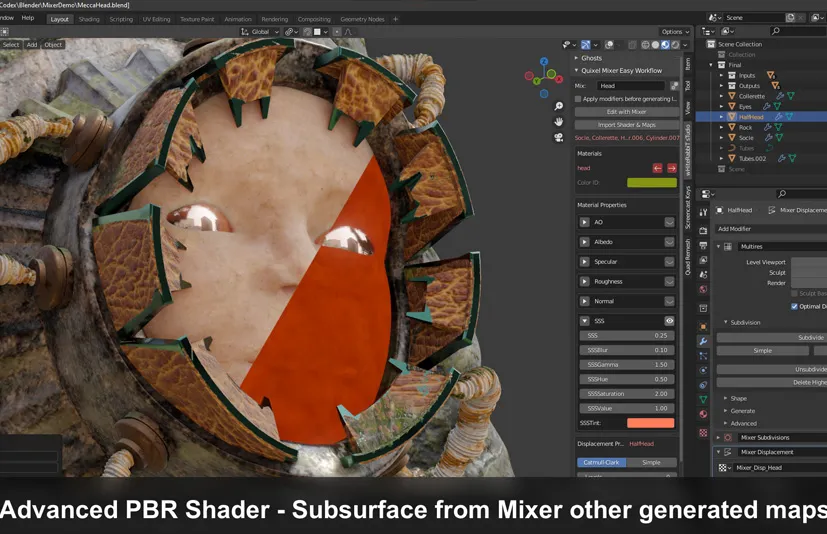Viewport: 827px width, 534px height.
Task: Click the Color ID green swatch
Action: pyautogui.click(x=652, y=183)
